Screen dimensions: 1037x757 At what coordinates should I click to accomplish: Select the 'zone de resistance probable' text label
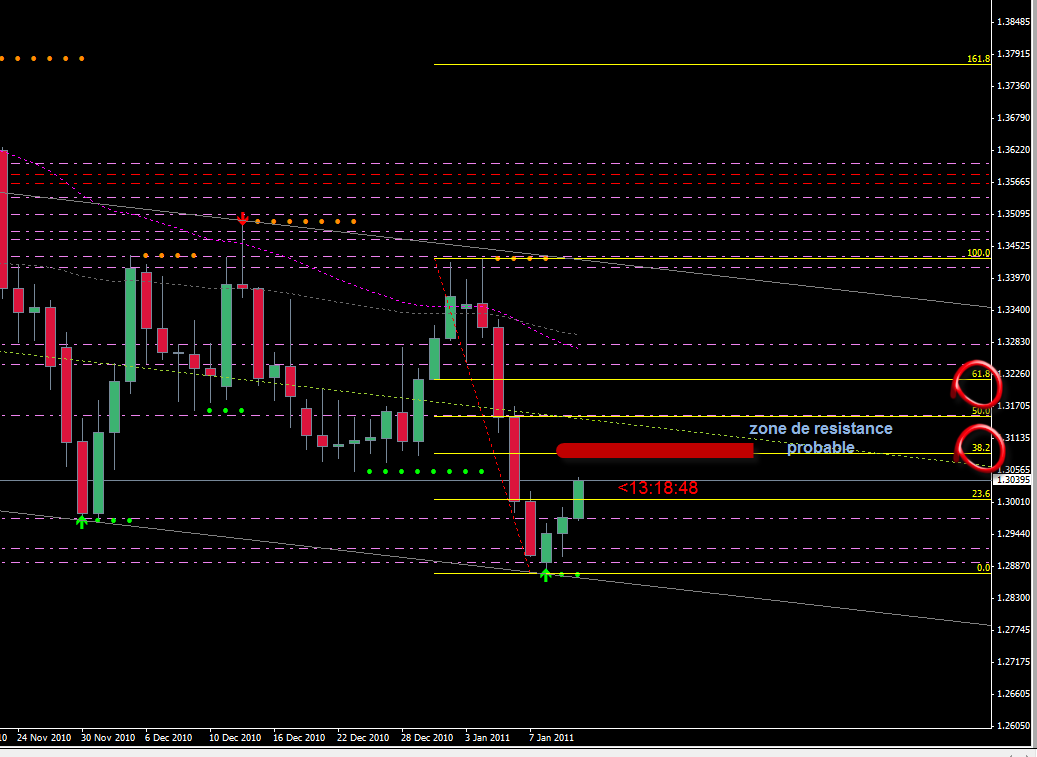pyautogui.click(x=821, y=438)
